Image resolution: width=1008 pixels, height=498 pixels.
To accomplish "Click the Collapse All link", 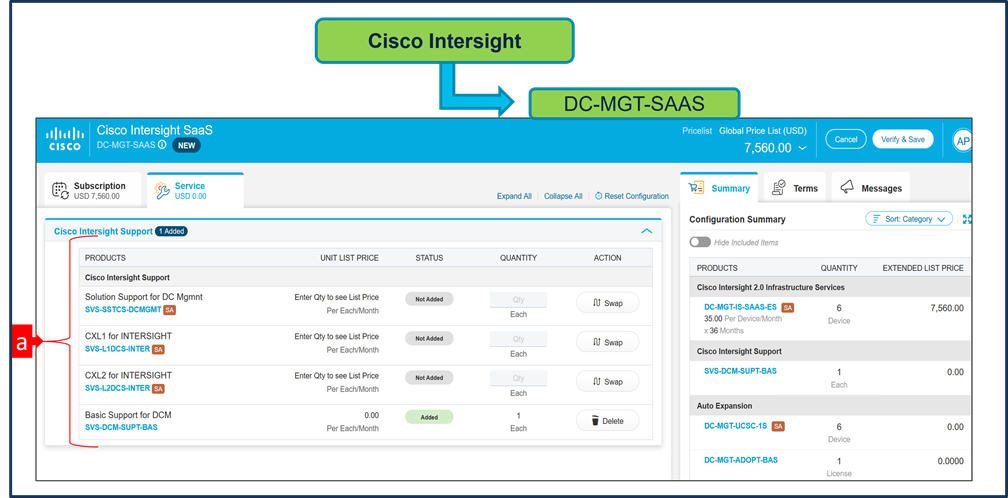I will pyautogui.click(x=563, y=197).
